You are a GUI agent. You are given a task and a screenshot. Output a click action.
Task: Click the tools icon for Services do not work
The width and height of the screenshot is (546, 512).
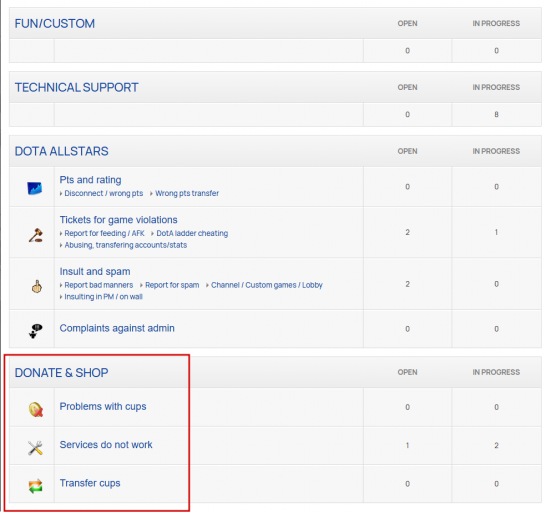[x=35, y=448]
